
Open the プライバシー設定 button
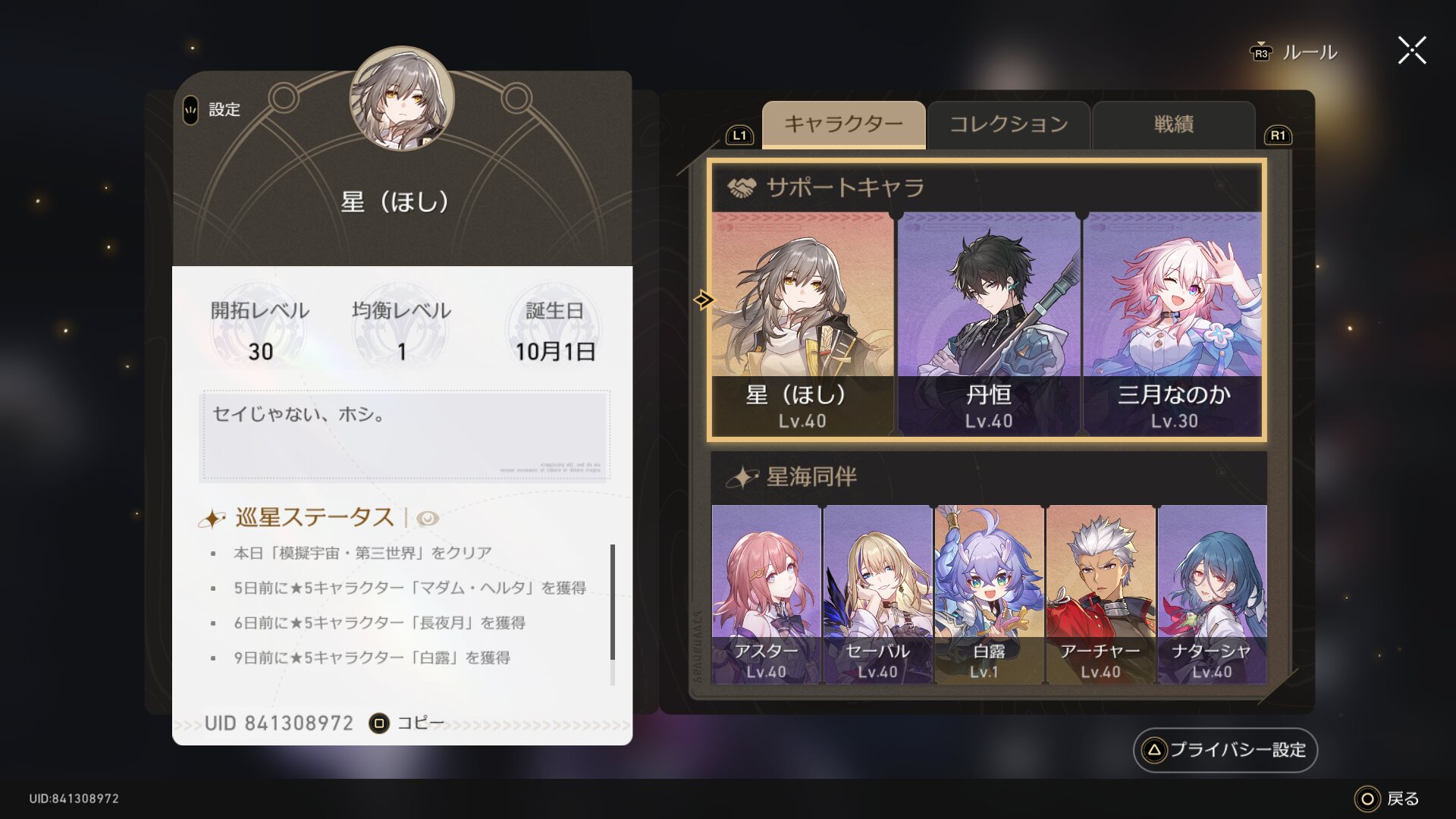point(1225,750)
